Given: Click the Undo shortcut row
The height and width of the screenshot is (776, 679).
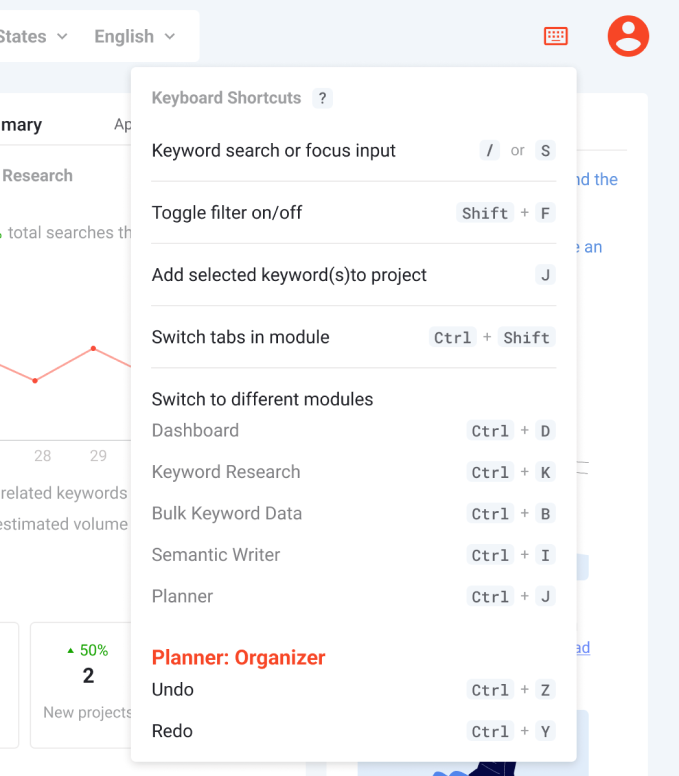Looking at the screenshot, I should 353,689.
